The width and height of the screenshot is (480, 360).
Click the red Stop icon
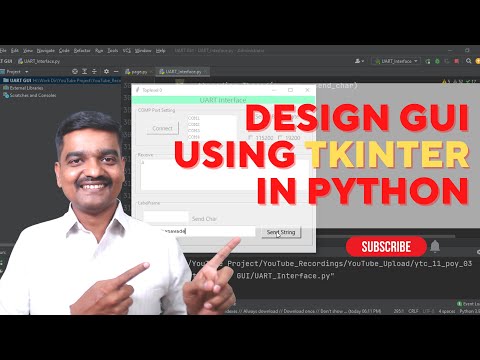[457, 61]
